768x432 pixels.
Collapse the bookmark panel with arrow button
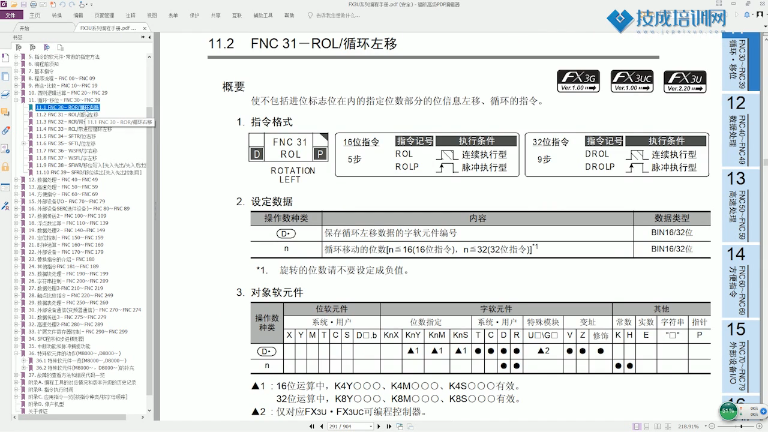coord(149,37)
